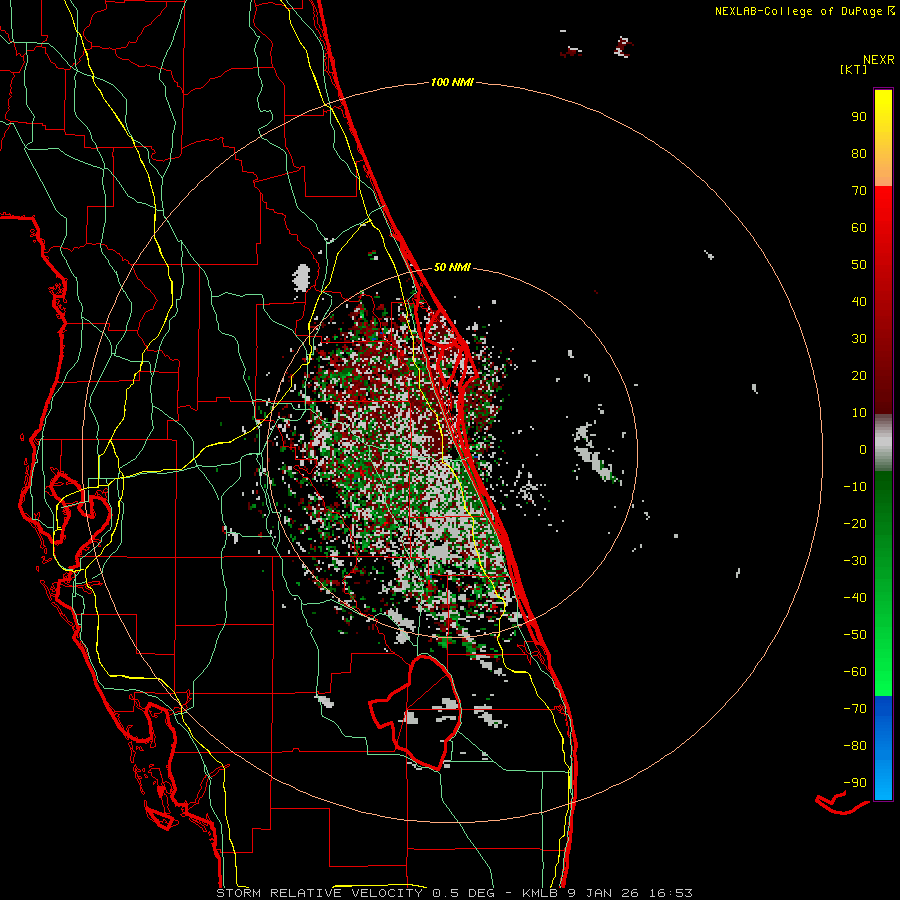Click the -90 value on the velocity scale
Viewport: 900px width, 900px height.
click(855, 783)
